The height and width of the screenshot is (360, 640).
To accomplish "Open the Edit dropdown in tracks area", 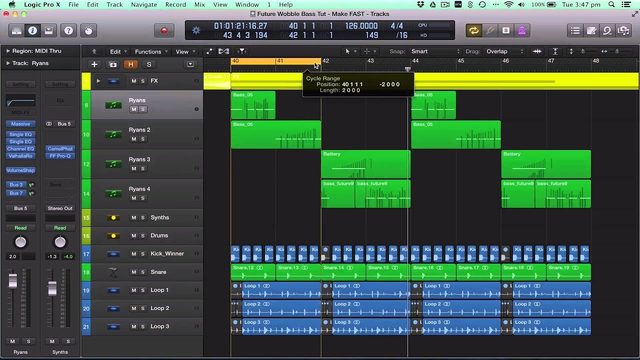I will tap(118, 51).
